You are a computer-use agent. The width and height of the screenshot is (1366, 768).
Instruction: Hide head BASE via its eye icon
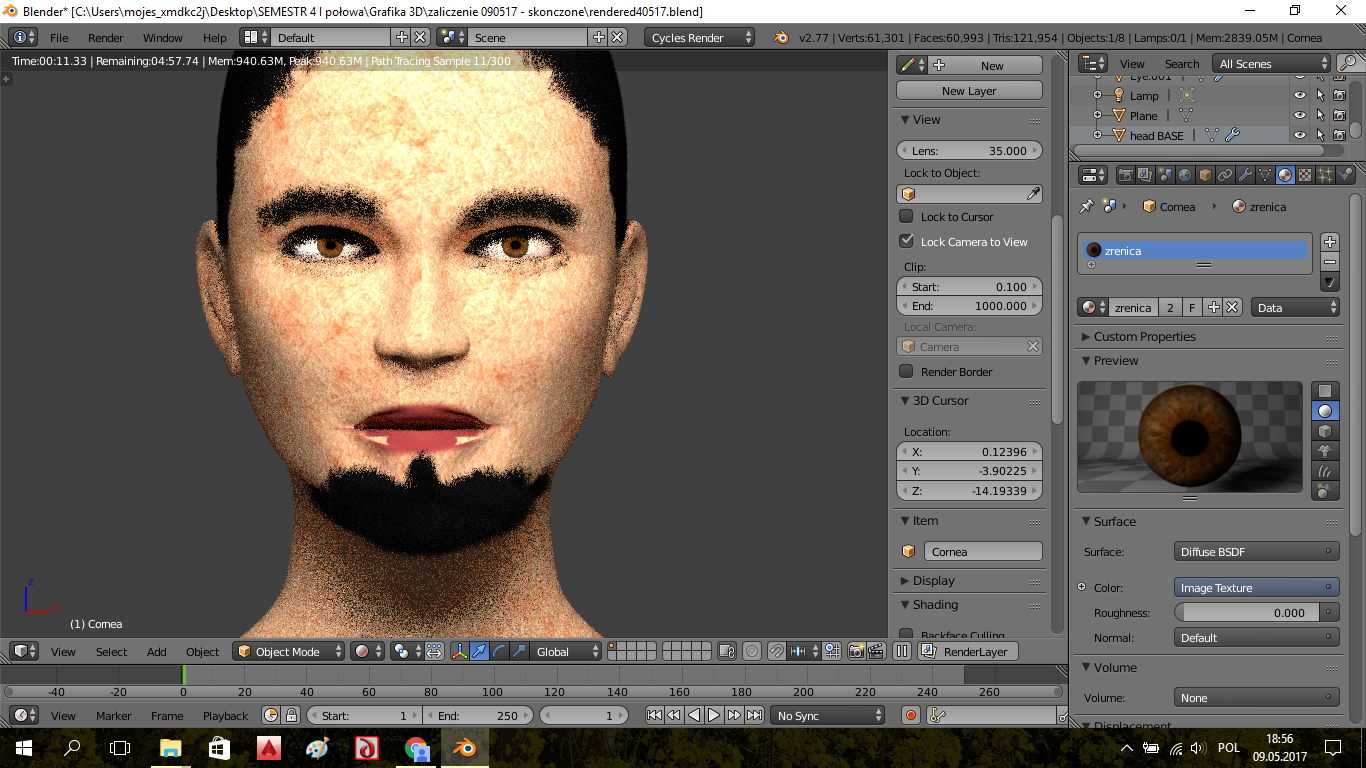1299,136
